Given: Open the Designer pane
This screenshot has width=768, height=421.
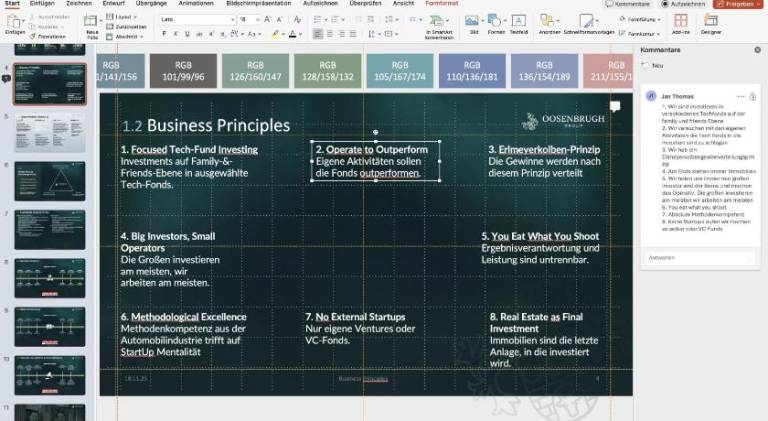Looking at the screenshot, I should click(x=711, y=24).
